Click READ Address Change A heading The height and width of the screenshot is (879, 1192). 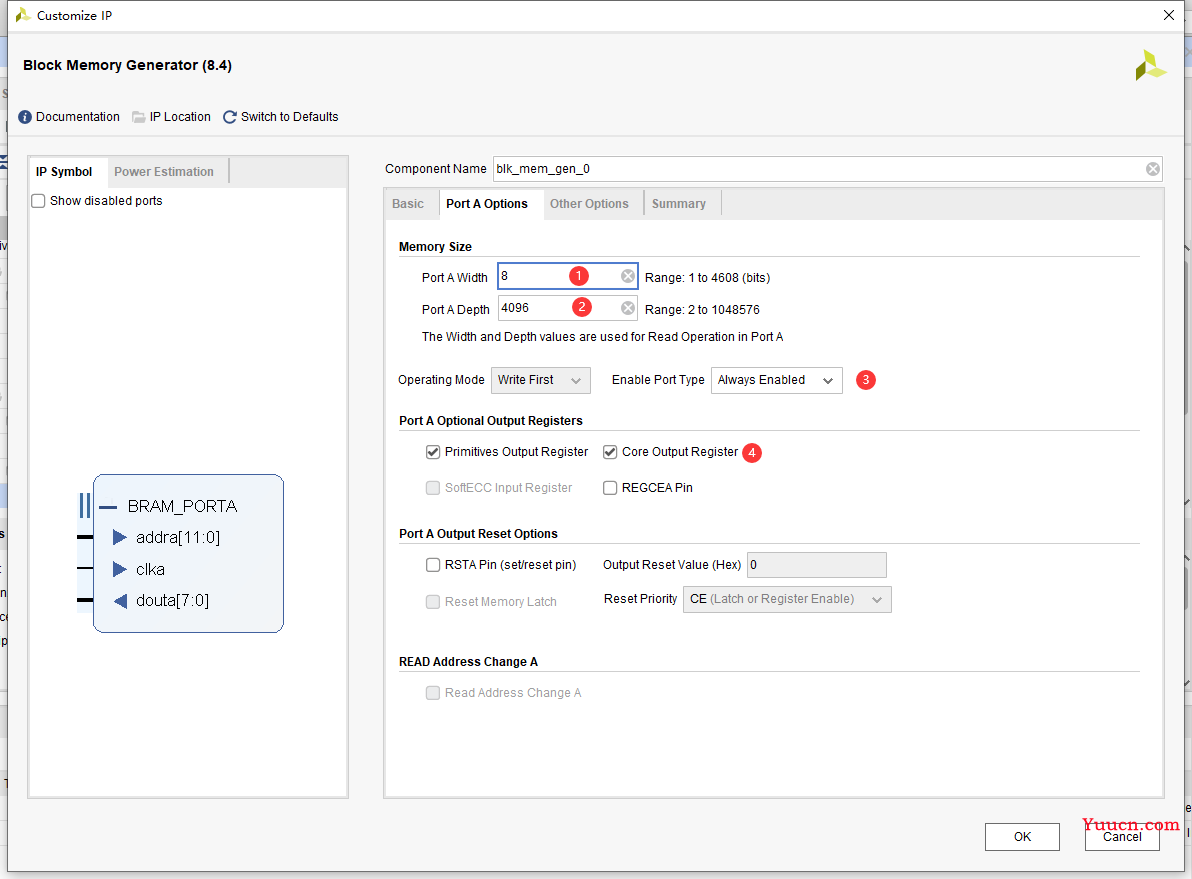click(x=468, y=662)
